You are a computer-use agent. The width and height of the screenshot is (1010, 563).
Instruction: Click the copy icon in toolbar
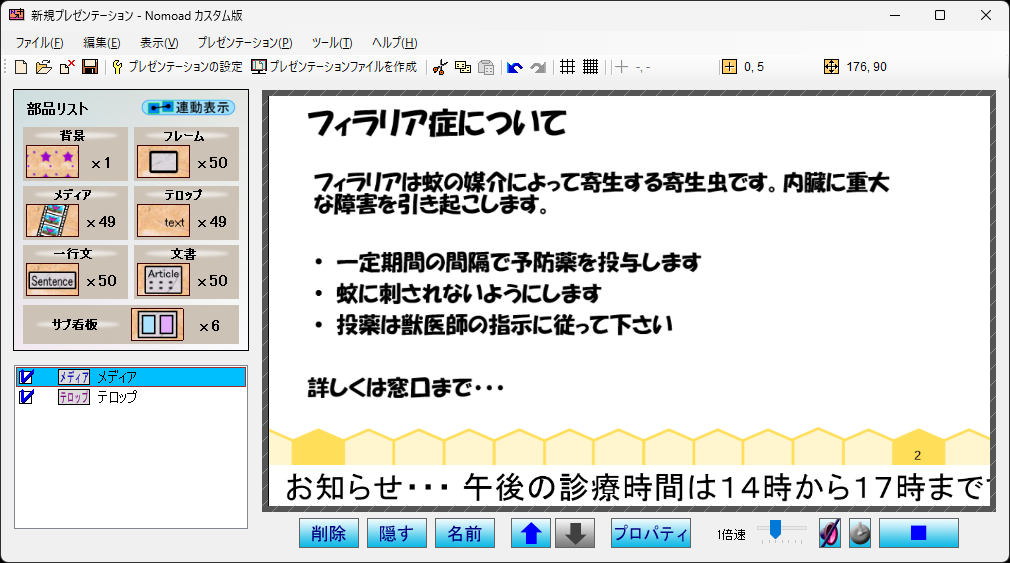click(x=463, y=67)
